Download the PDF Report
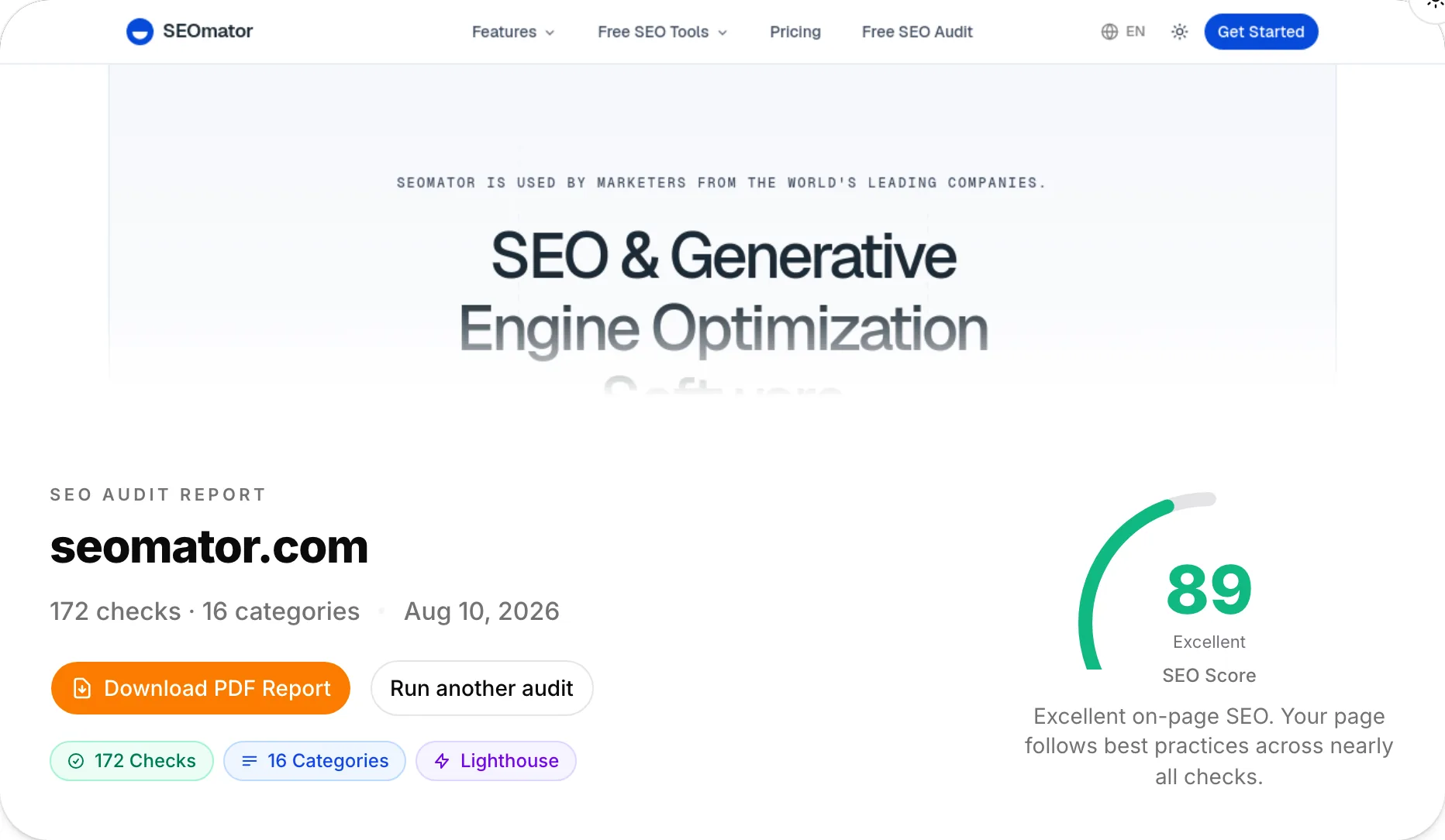Screen dimensions: 1445x840 coord(200,688)
